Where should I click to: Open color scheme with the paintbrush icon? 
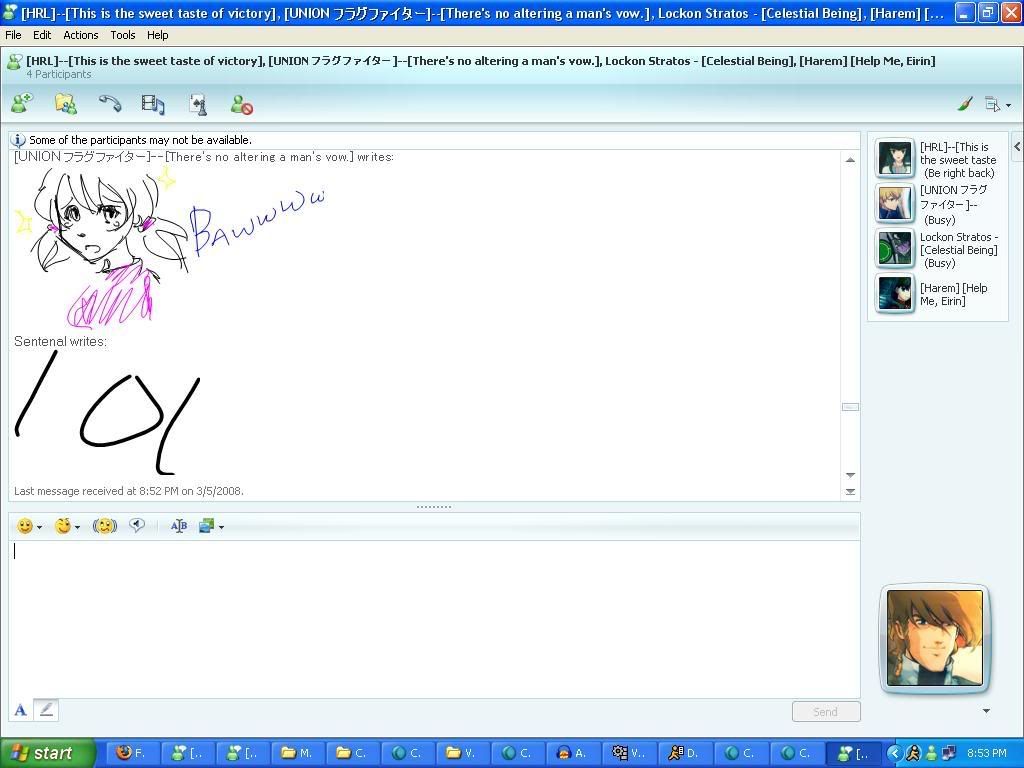pos(965,104)
